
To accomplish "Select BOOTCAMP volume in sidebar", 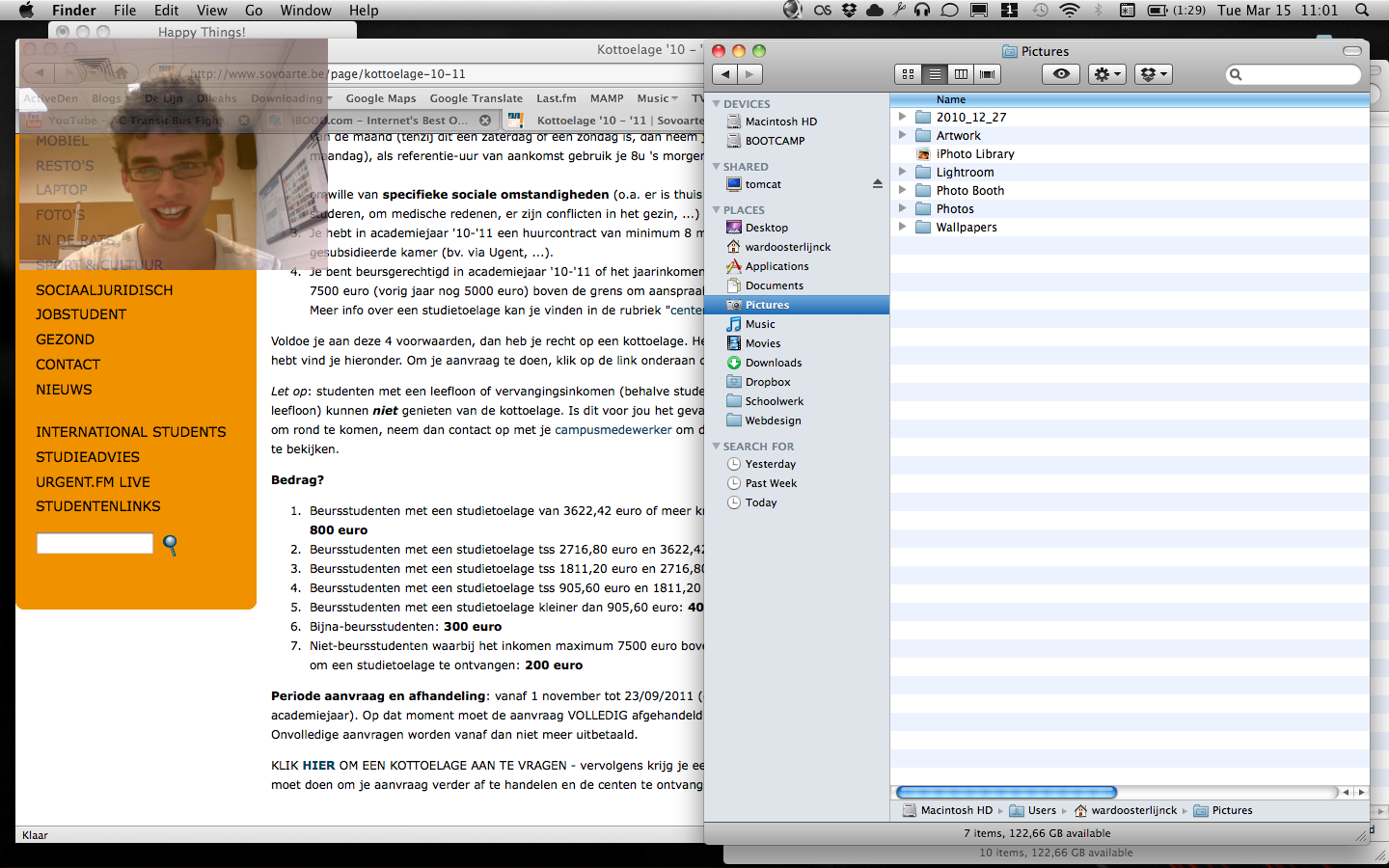I will [775, 141].
